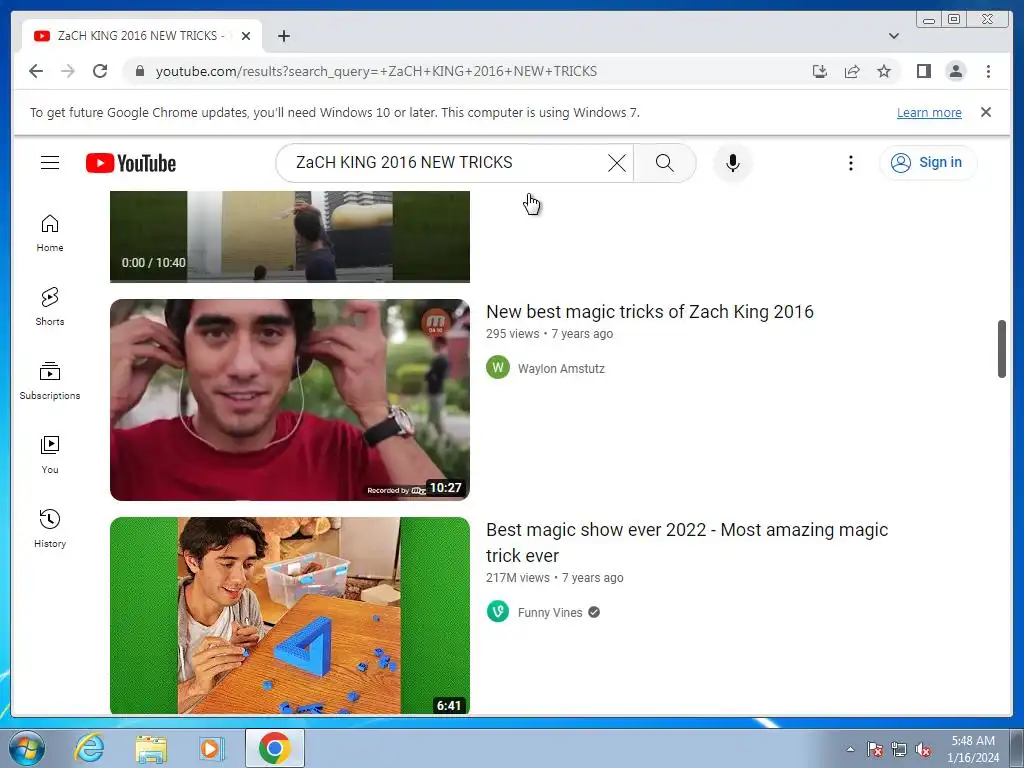Open the Waylon Amstutz channel name
1024x768 pixels.
(x=561, y=368)
